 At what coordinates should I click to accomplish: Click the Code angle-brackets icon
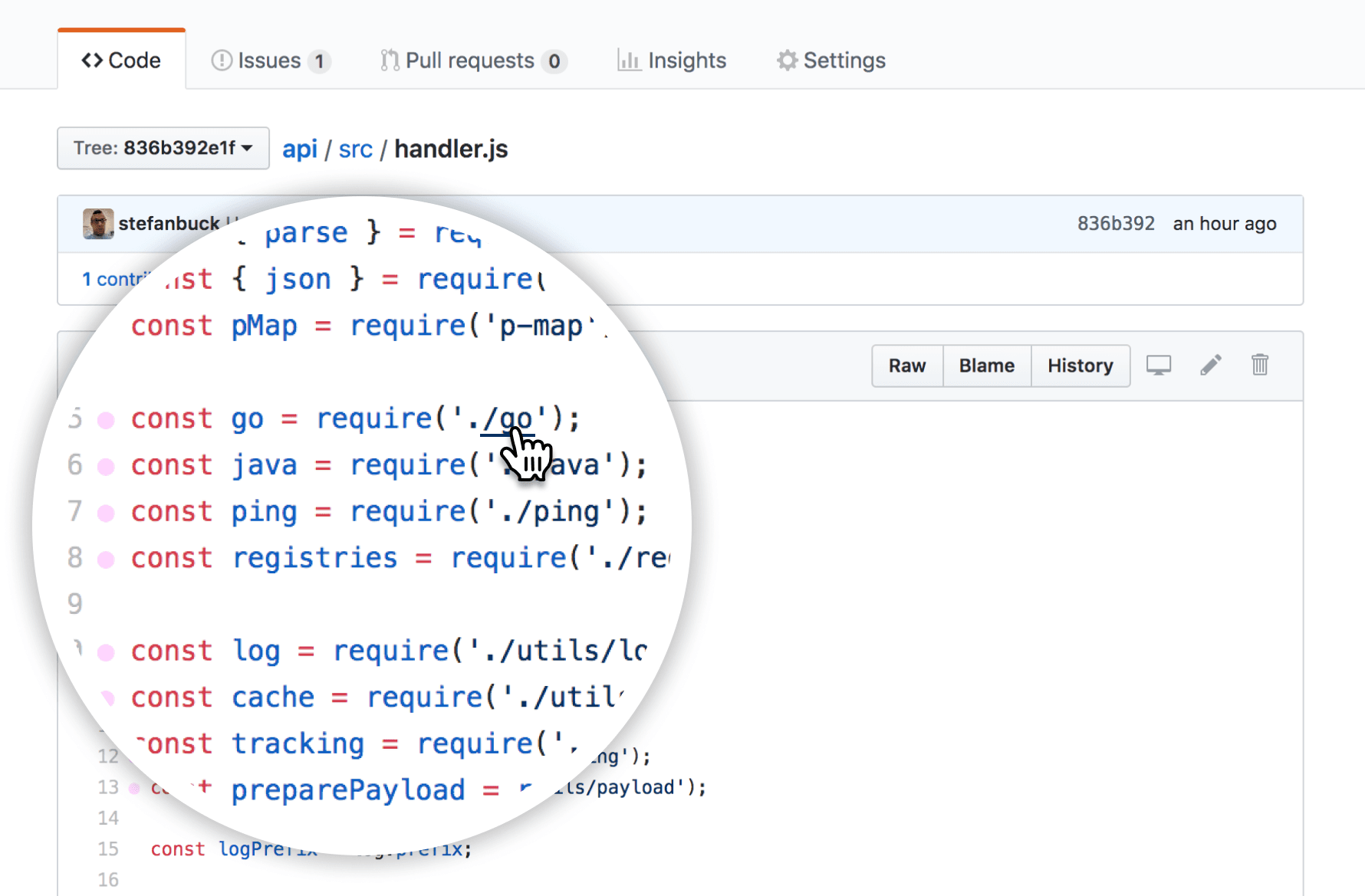[92, 61]
